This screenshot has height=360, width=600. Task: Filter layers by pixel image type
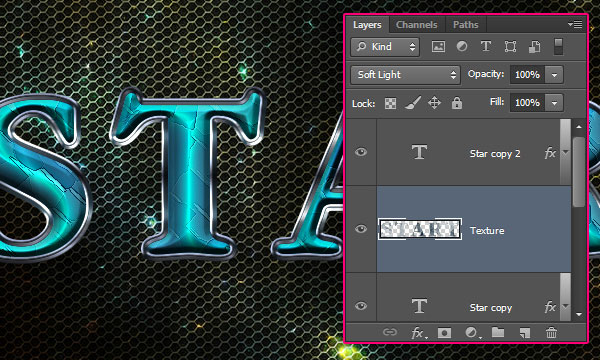pyautogui.click(x=438, y=47)
